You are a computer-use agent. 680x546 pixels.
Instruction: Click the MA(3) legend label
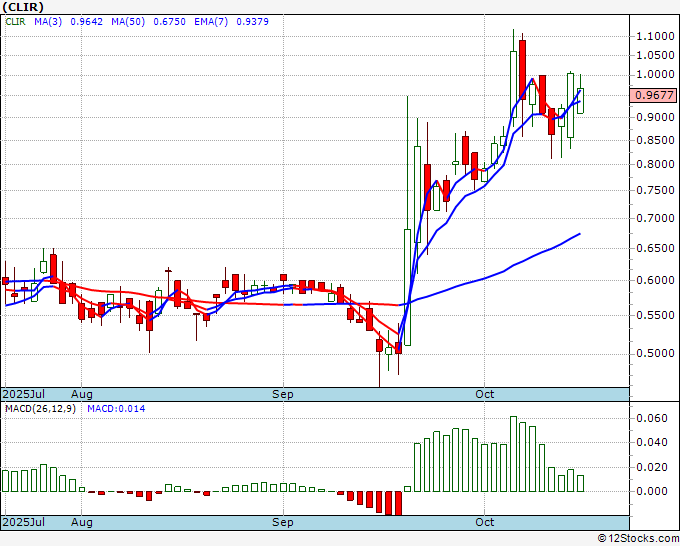[48, 22]
